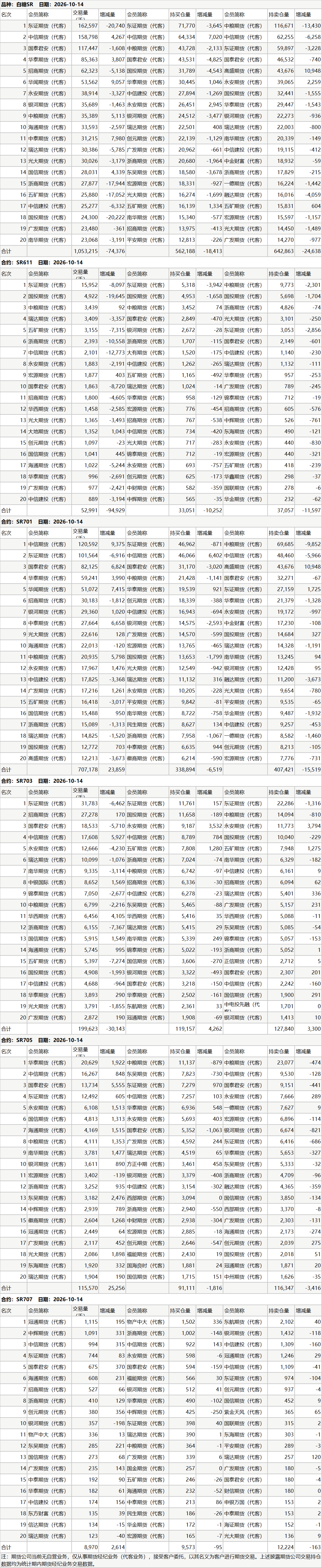This screenshot has width=322, height=1568.
Task: Click long position value 71,770
Action: (187, 26)
